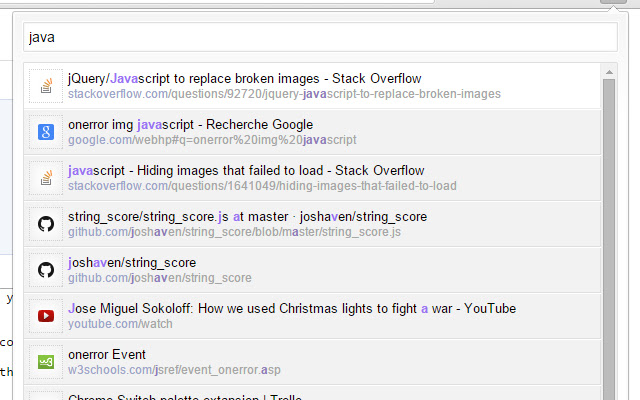The image size is (640, 400).
Task: Click URL github.com/joshaven/string_score
Action: pos(160,278)
